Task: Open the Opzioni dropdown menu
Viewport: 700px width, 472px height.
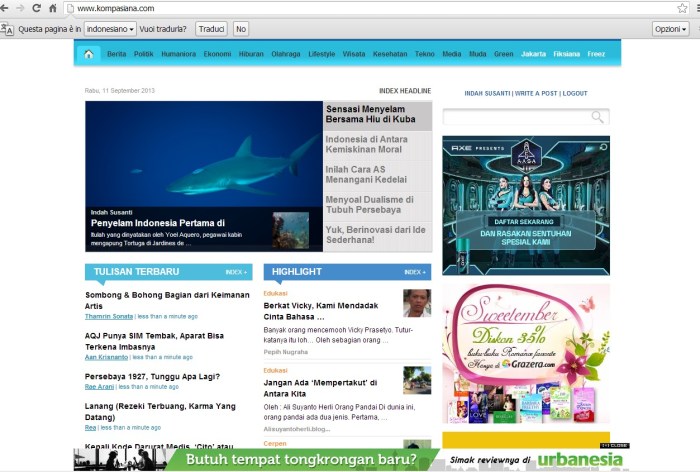Action: click(668, 29)
